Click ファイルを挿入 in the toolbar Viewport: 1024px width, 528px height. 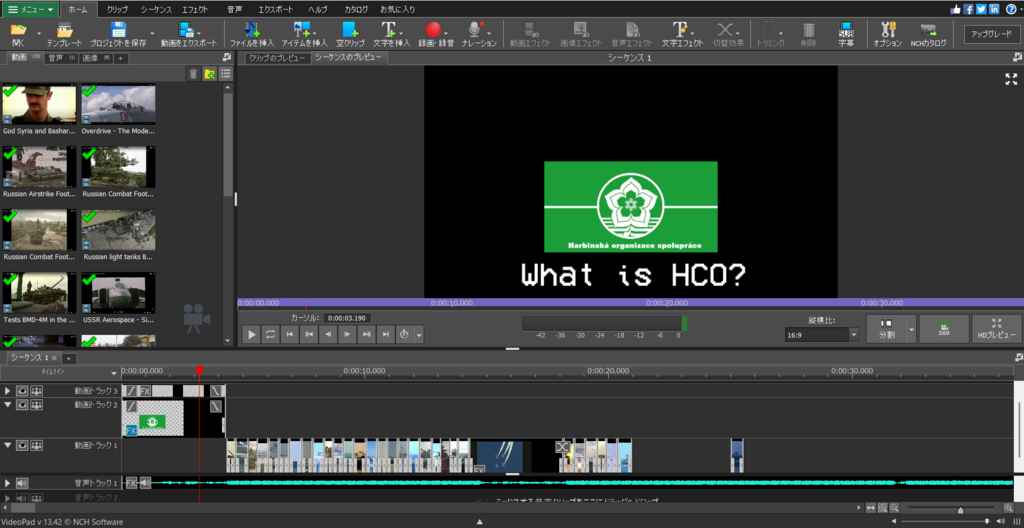tap(252, 34)
